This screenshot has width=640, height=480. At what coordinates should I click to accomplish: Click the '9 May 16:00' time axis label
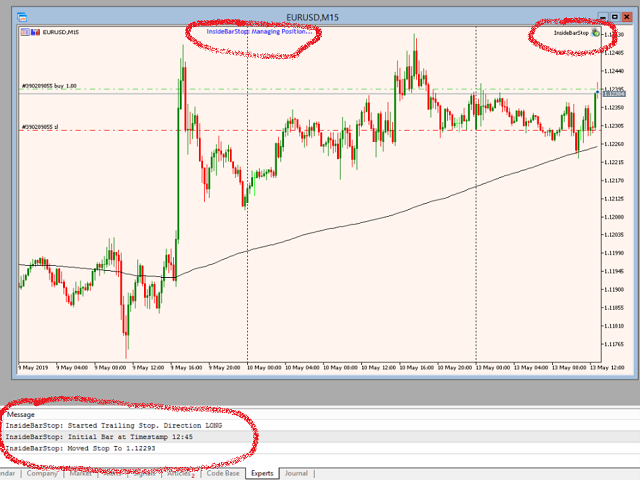coord(187,367)
